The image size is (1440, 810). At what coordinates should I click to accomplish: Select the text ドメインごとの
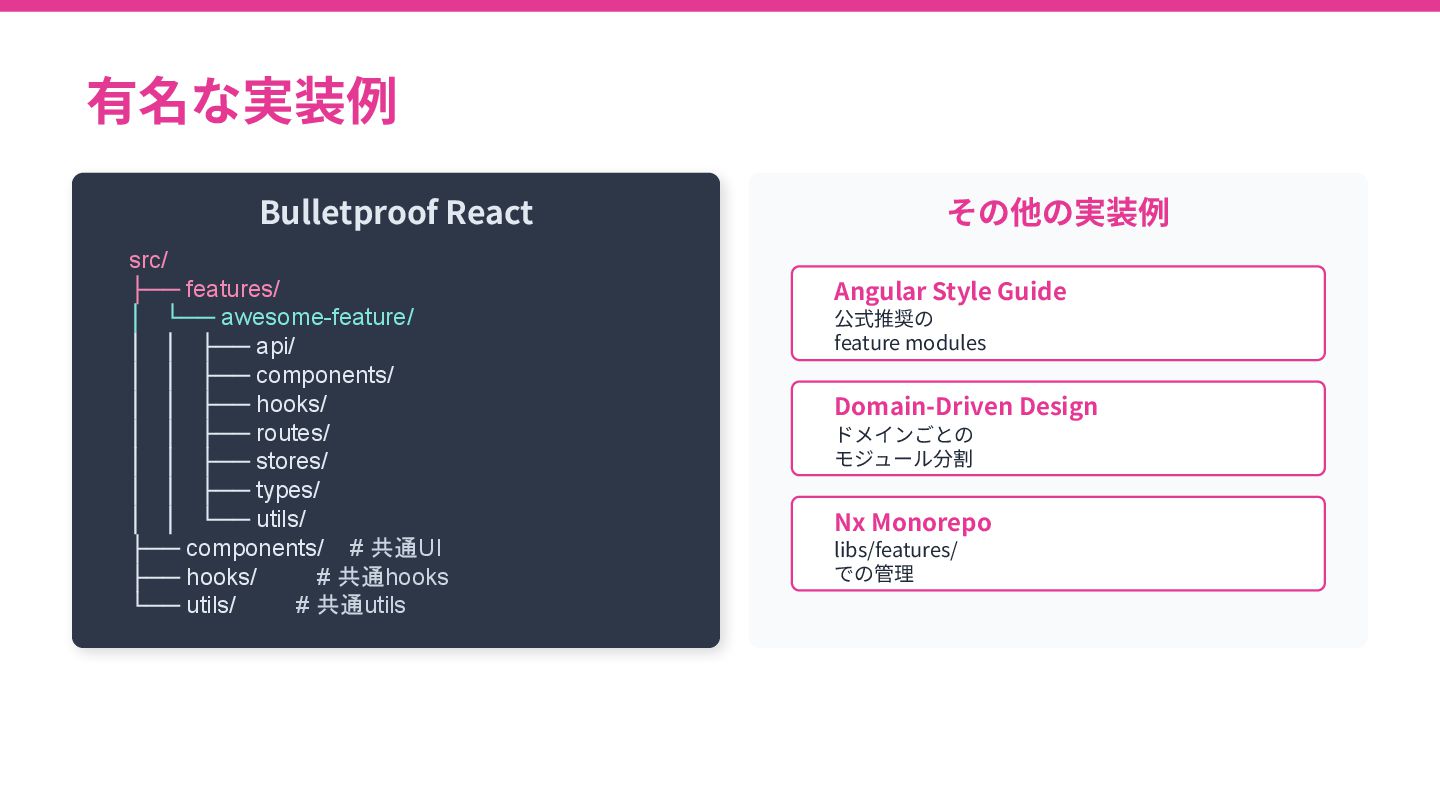903,435
